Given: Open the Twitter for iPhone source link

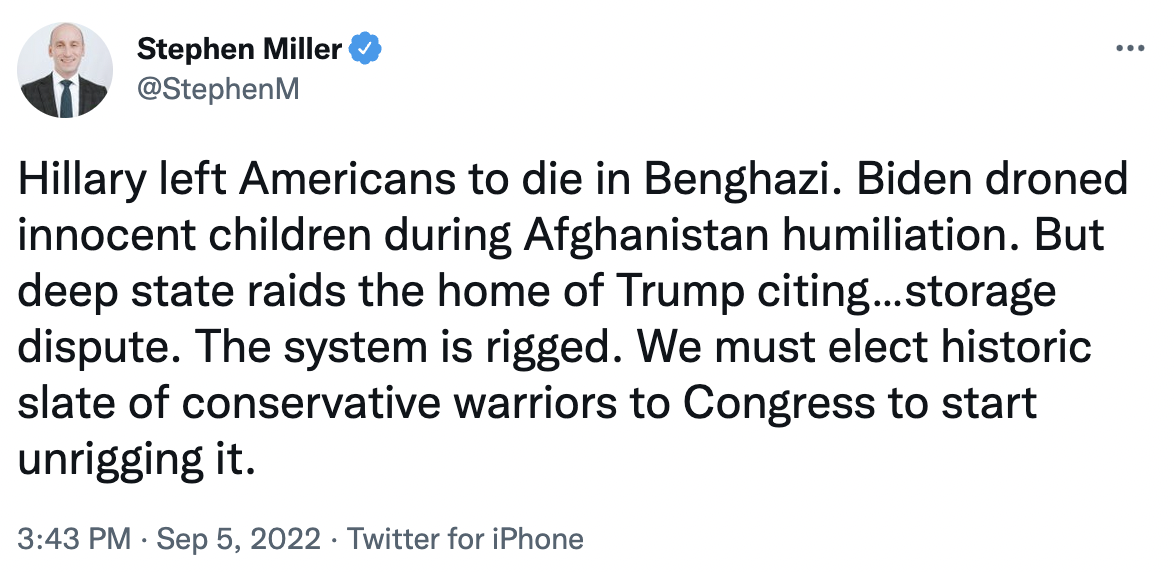Looking at the screenshot, I should pyautogui.click(x=466, y=539).
